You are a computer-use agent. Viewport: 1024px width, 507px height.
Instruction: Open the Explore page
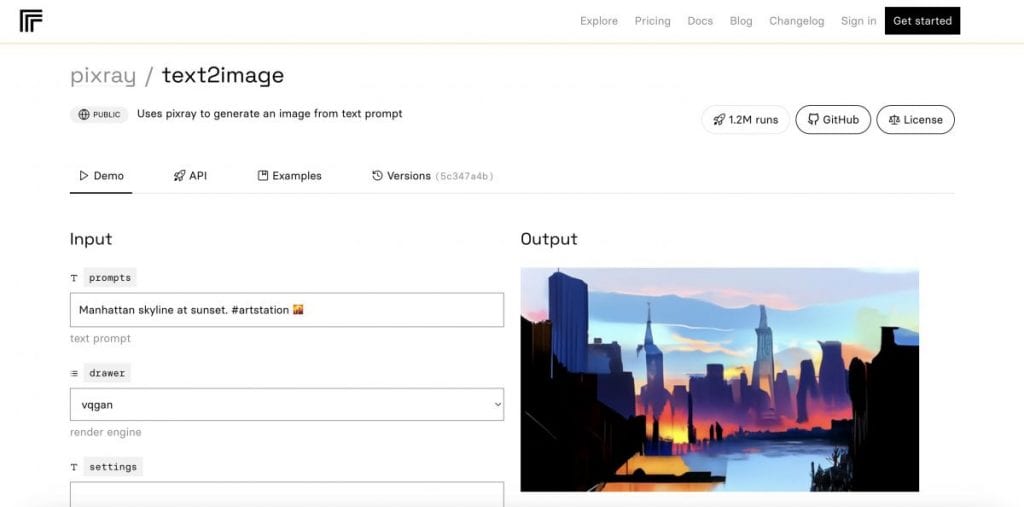599,21
